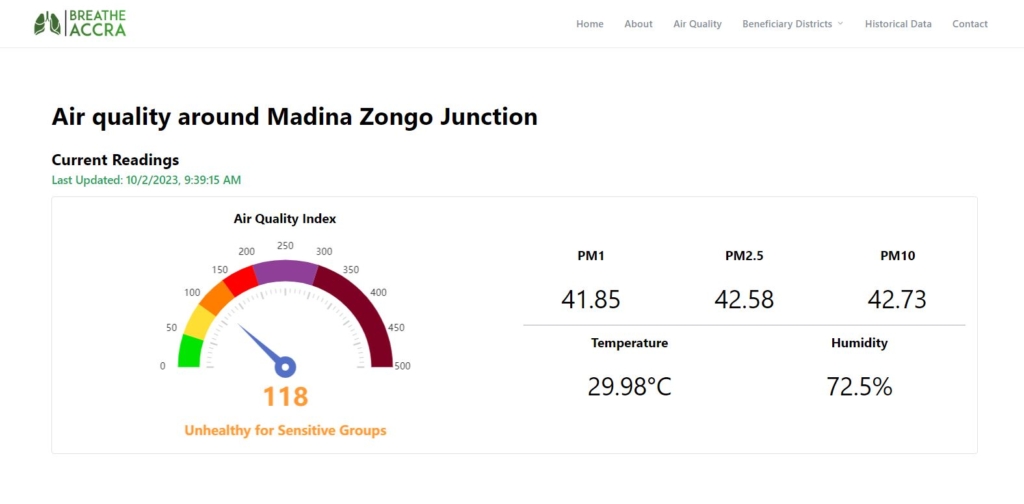Open the Air Quality nav link

(697, 24)
